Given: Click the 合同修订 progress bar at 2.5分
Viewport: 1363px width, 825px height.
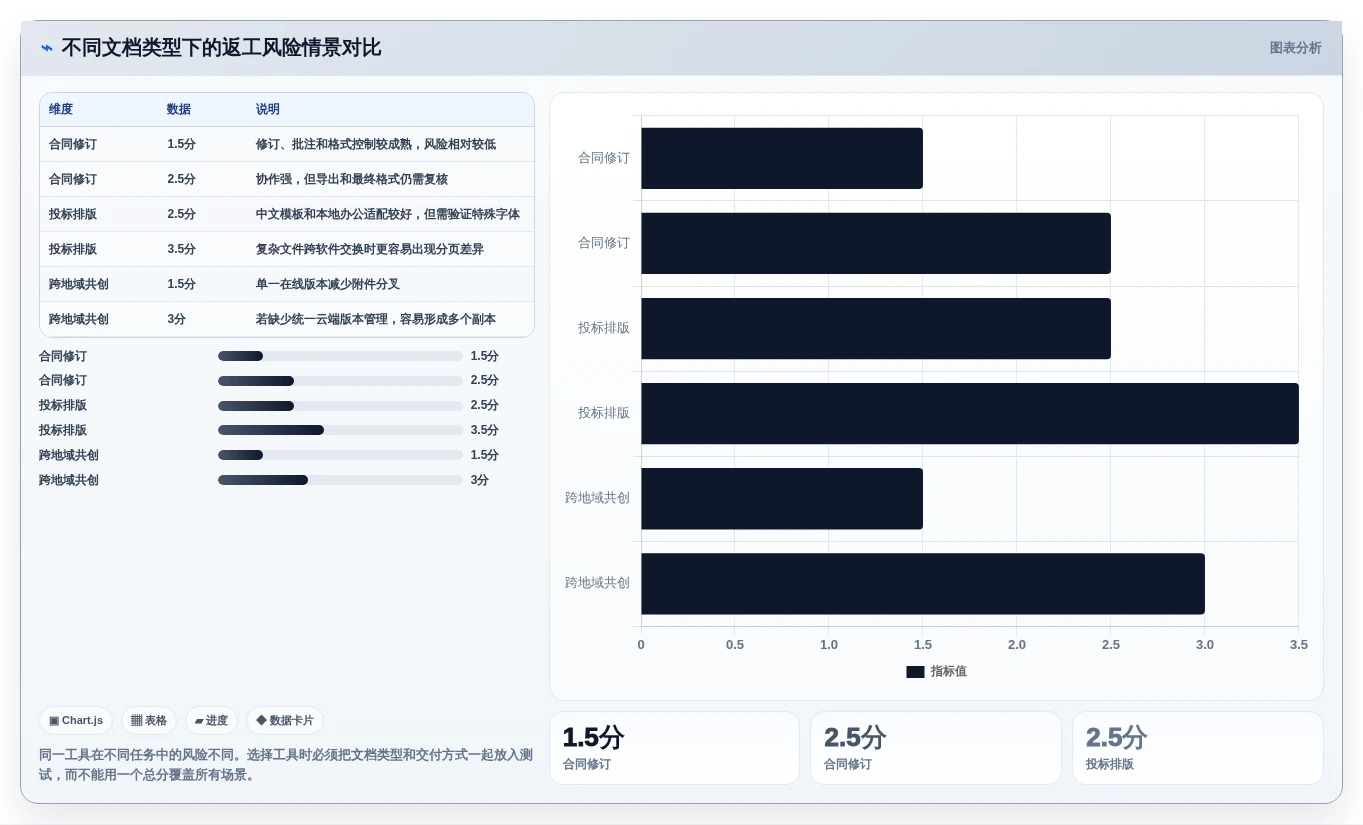Looking at the screenshot, I should (x=340, y=381).
